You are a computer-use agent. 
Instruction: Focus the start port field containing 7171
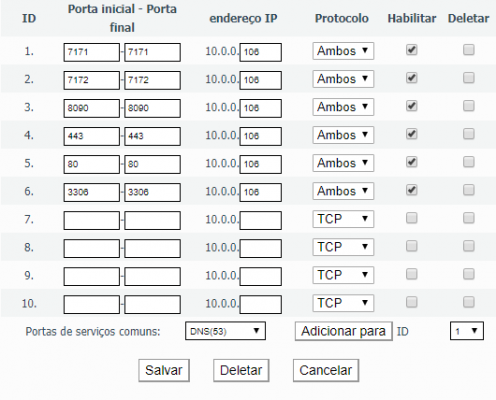click(x=92, y=52)
